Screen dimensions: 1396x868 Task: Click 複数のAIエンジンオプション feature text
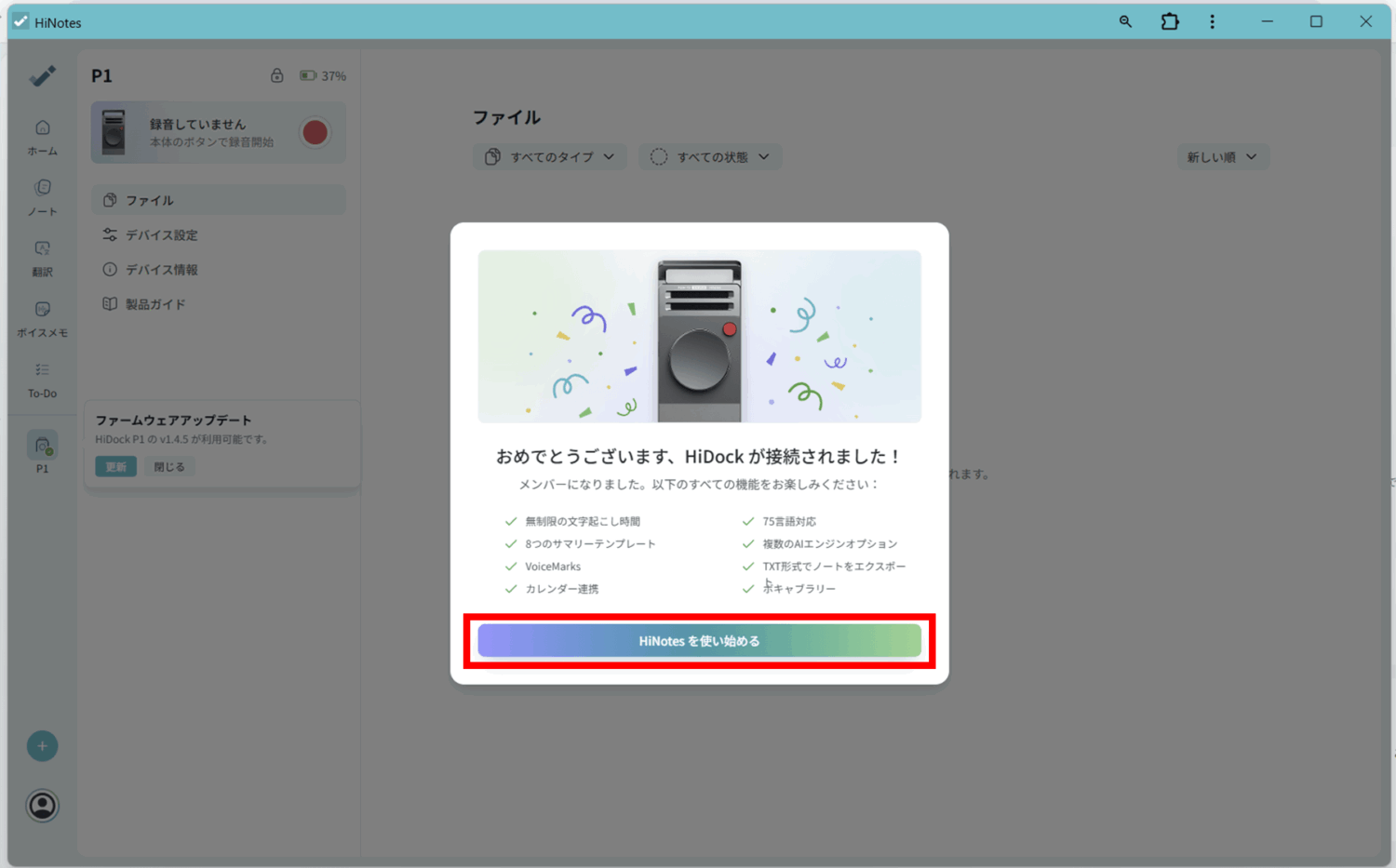tap(830, 543)
